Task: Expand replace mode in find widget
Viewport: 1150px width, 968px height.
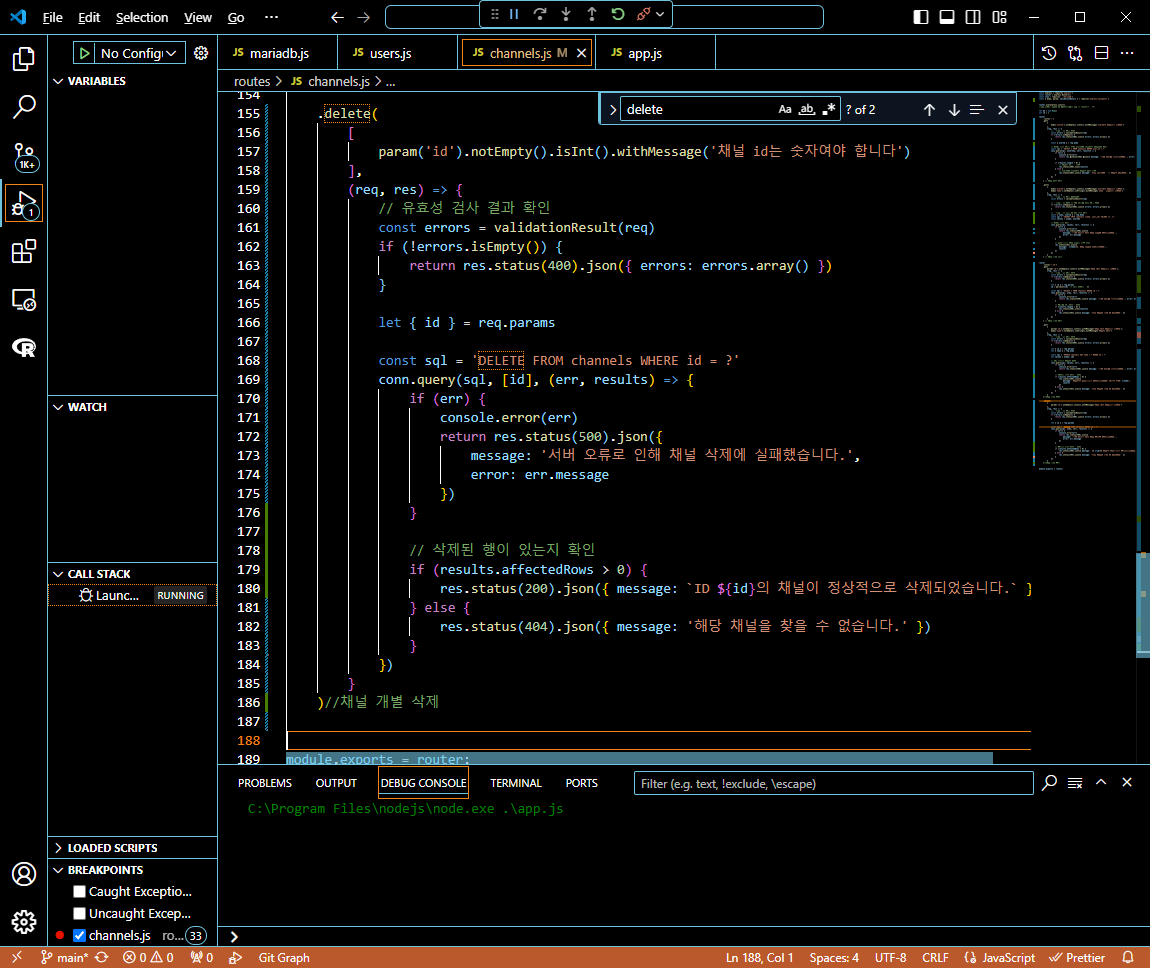Action: click(x=612, y=109)
